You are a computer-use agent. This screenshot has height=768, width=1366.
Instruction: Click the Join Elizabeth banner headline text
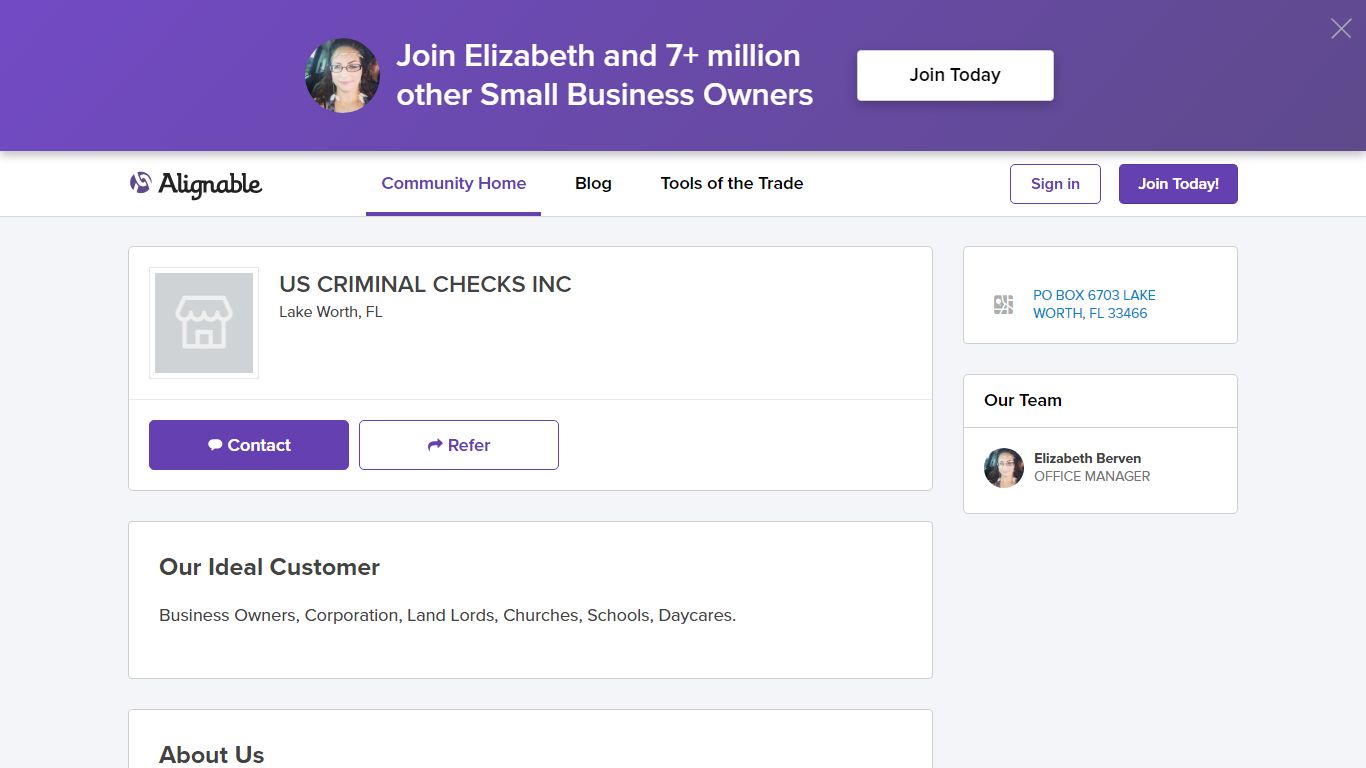point(604,75)
